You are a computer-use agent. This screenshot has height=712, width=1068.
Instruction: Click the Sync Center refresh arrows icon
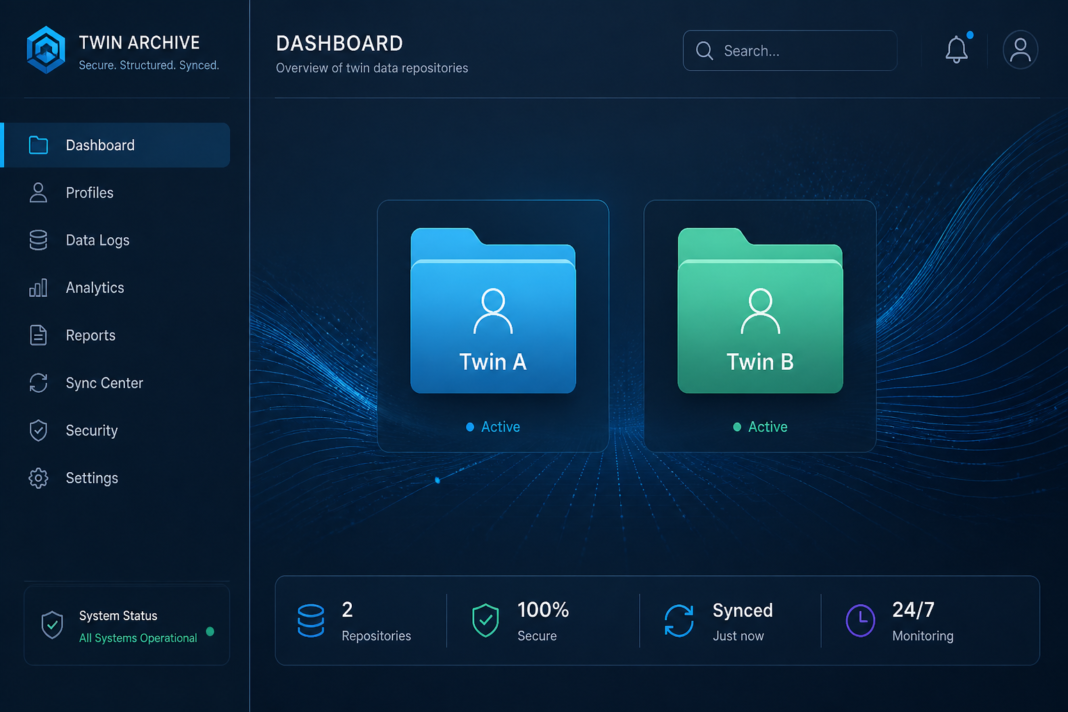tap(38, 383)
